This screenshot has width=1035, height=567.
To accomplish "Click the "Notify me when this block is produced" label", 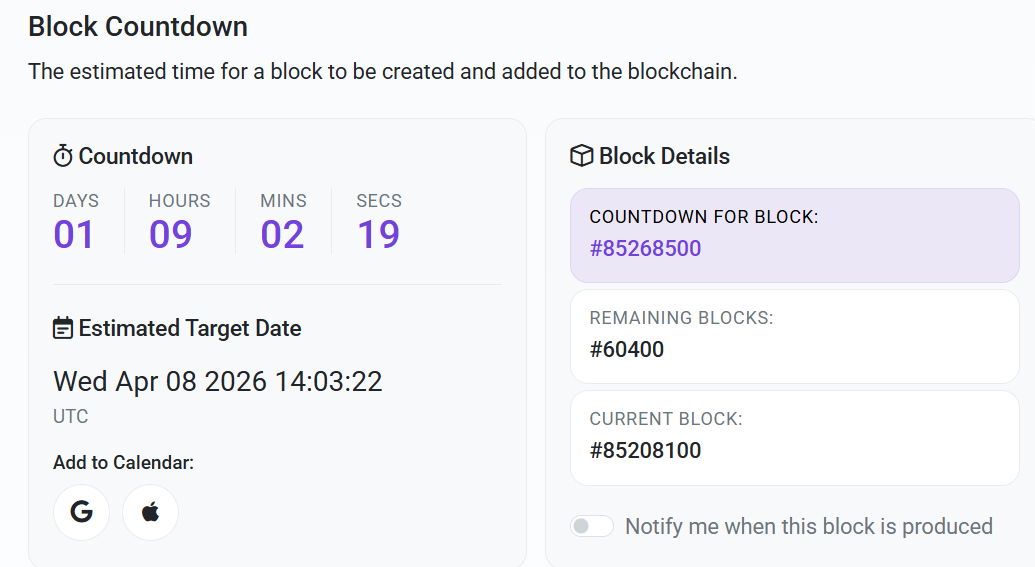I will tap(808, 526).
